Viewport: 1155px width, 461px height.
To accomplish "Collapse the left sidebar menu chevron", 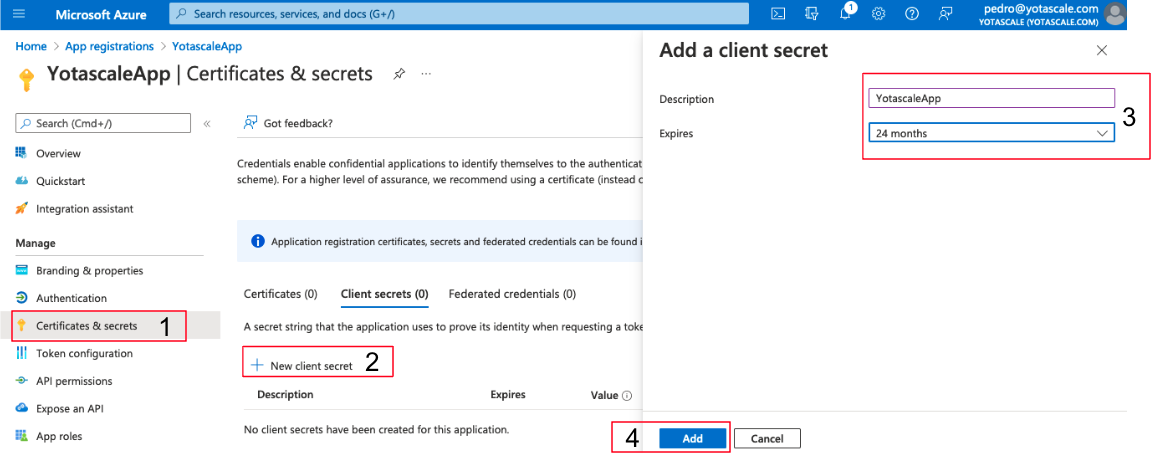I will (x=207, y=123).
